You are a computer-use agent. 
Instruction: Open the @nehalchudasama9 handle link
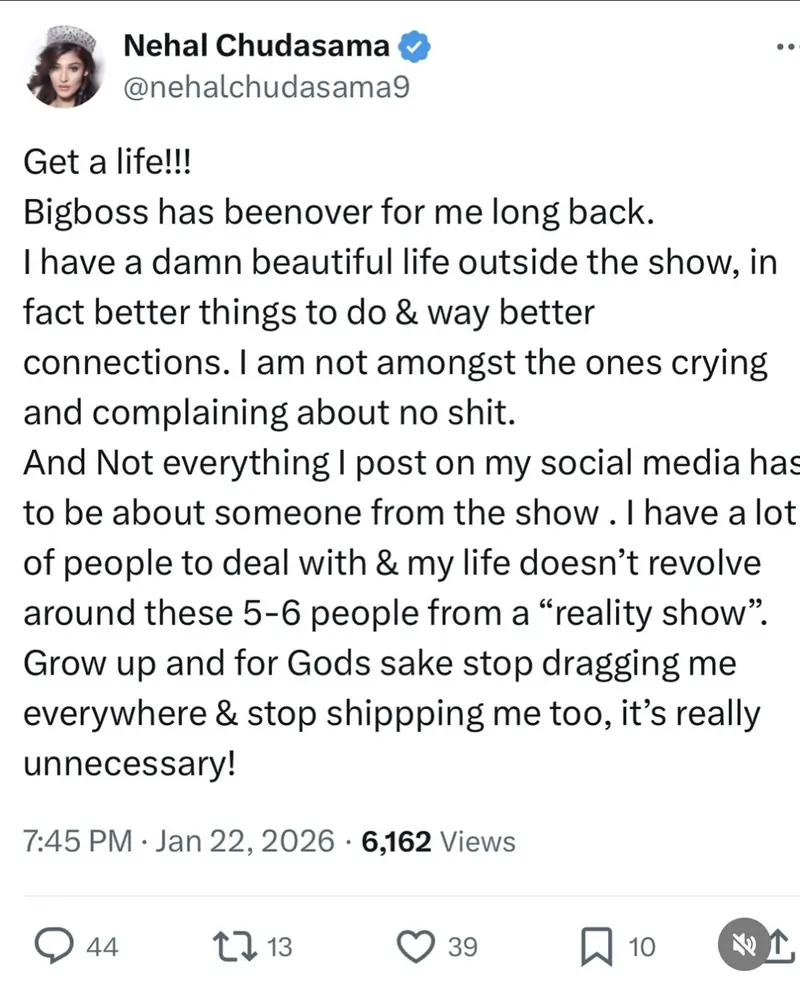tap(265, 88)
